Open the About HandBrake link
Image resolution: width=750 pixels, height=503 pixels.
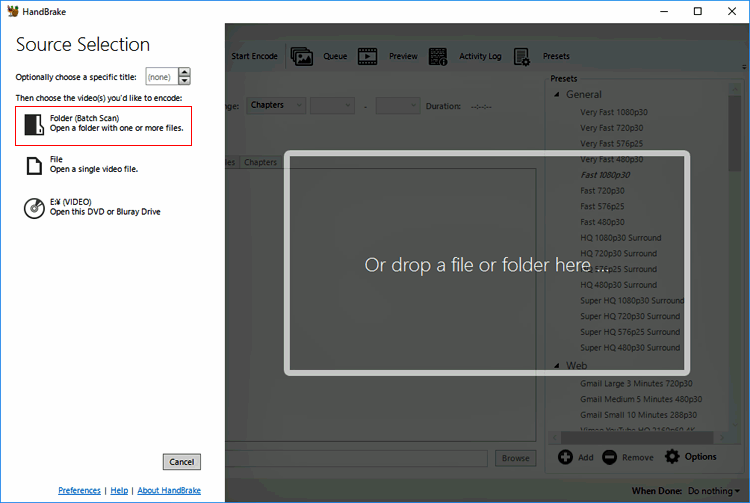pos(169,490)
